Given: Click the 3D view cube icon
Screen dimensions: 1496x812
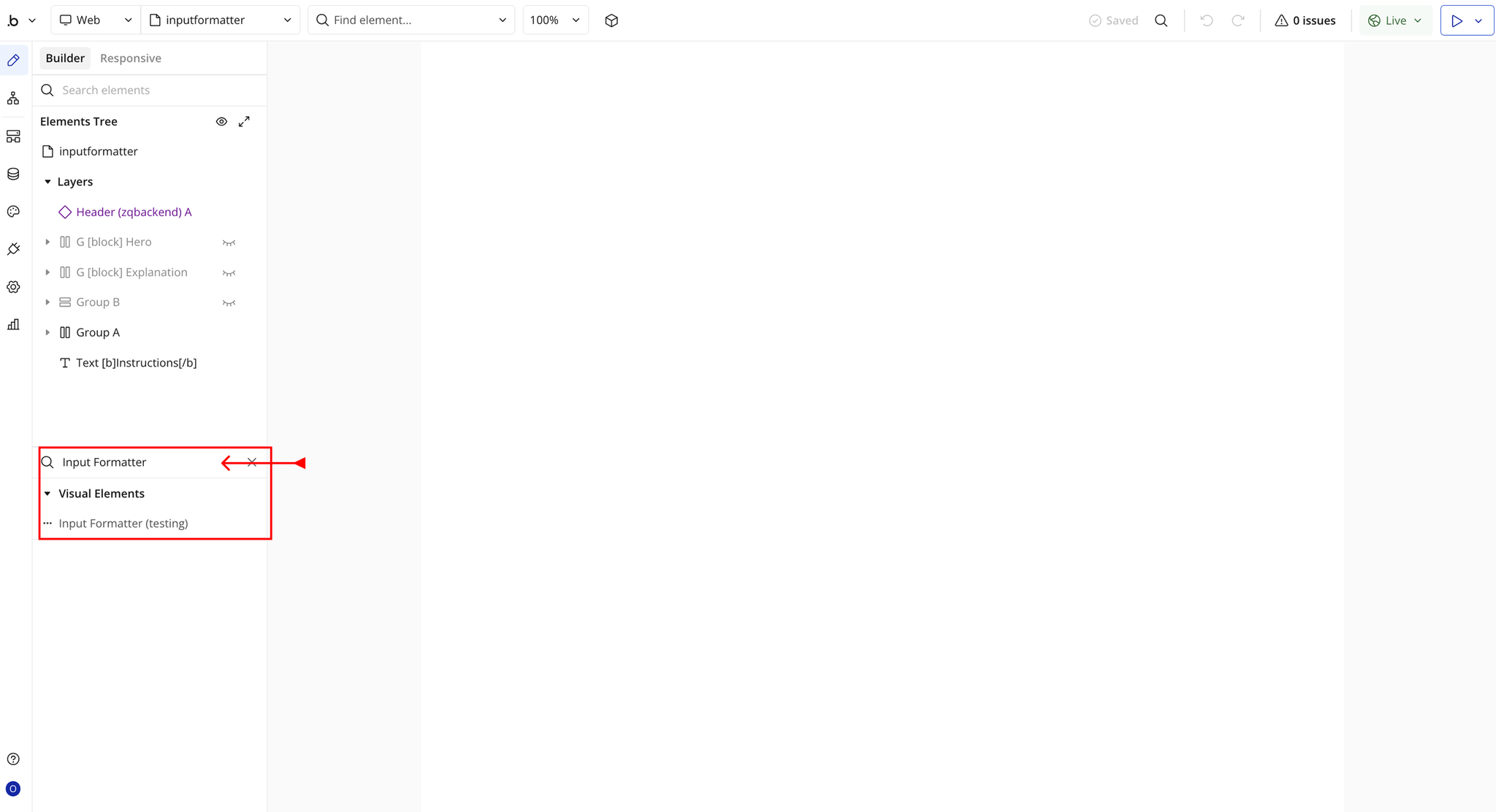Looking at the screenshot, I should 611,20.
